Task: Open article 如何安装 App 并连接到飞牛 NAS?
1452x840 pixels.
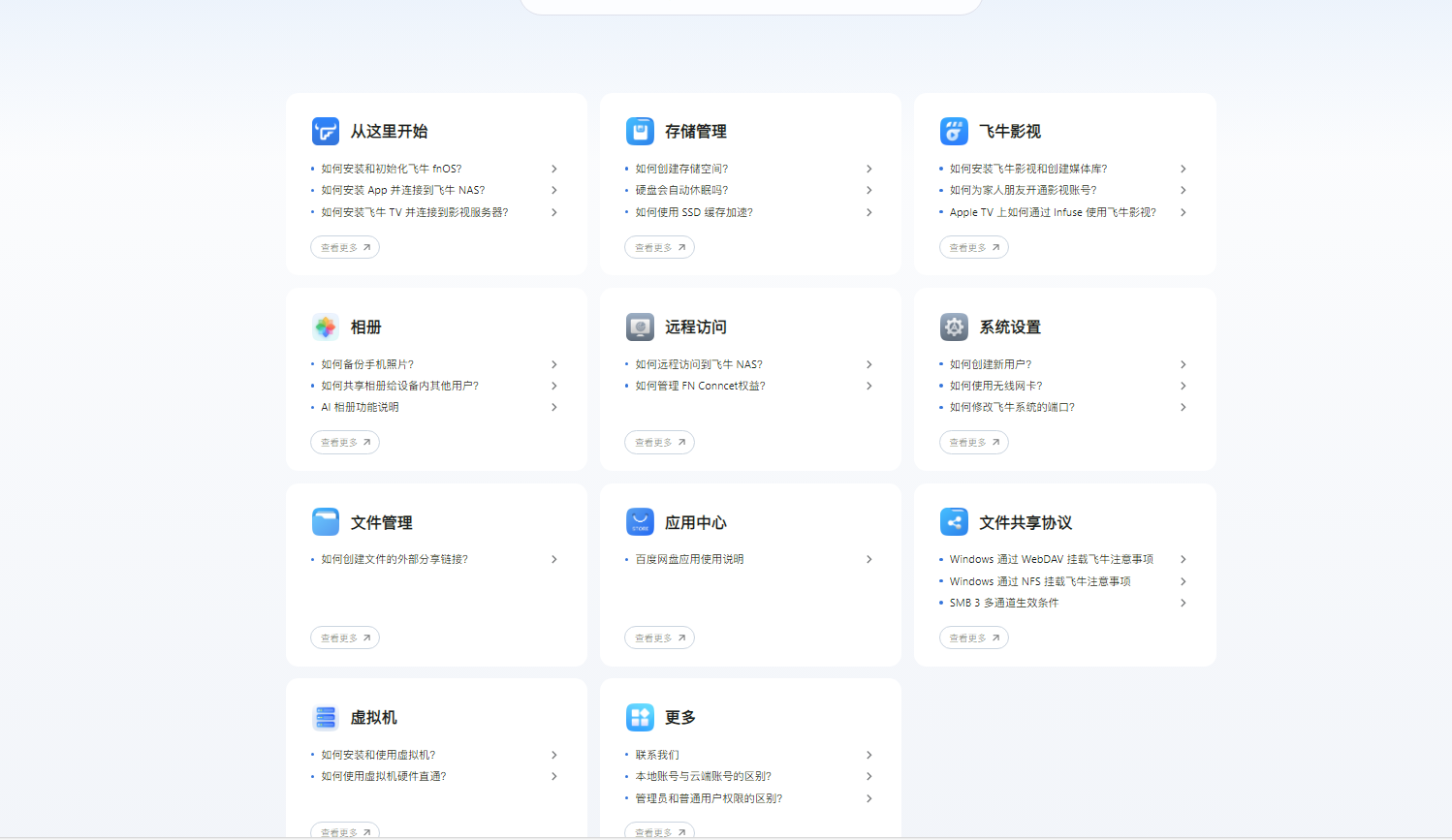Action: pyautogui.click(x=403, y=191)
